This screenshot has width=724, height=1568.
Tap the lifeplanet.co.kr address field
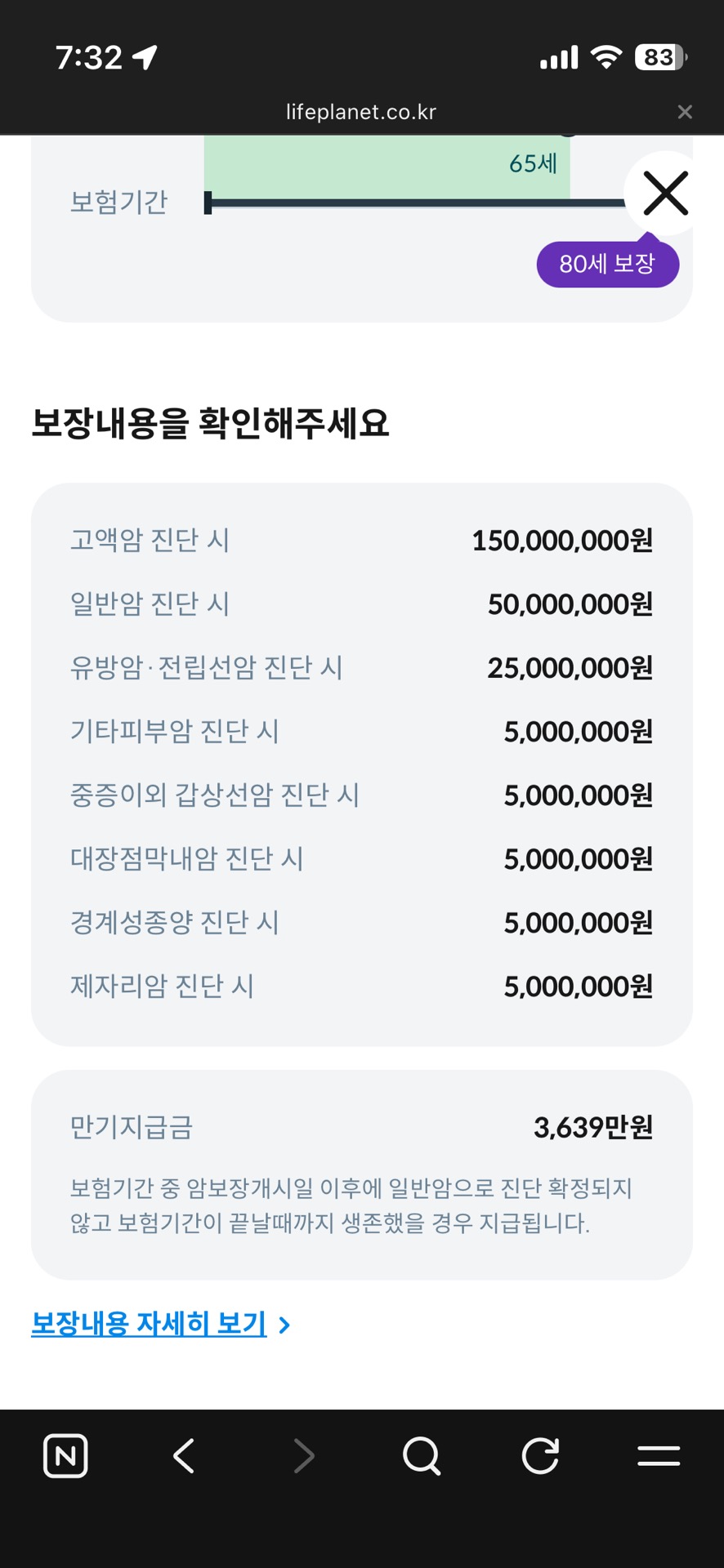361,112
